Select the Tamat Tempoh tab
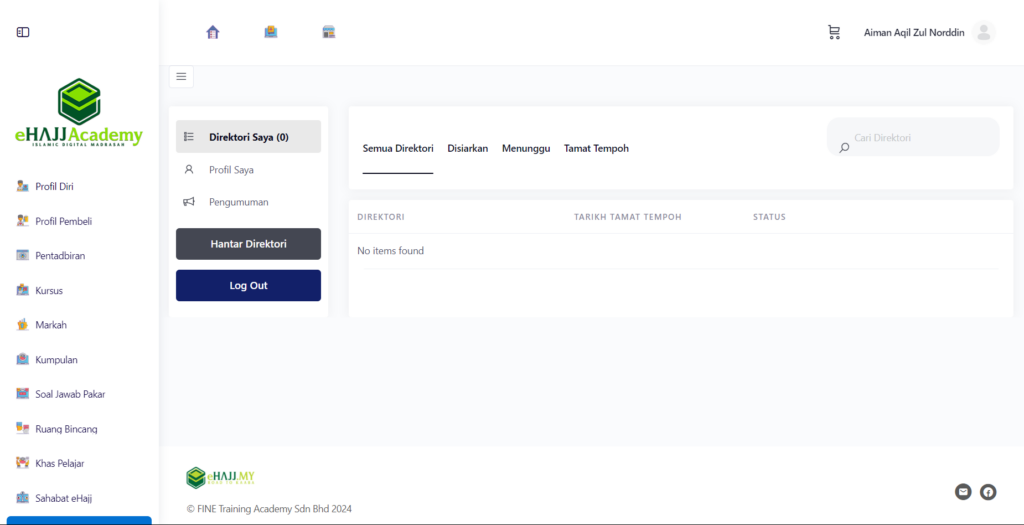 [596, 148]
